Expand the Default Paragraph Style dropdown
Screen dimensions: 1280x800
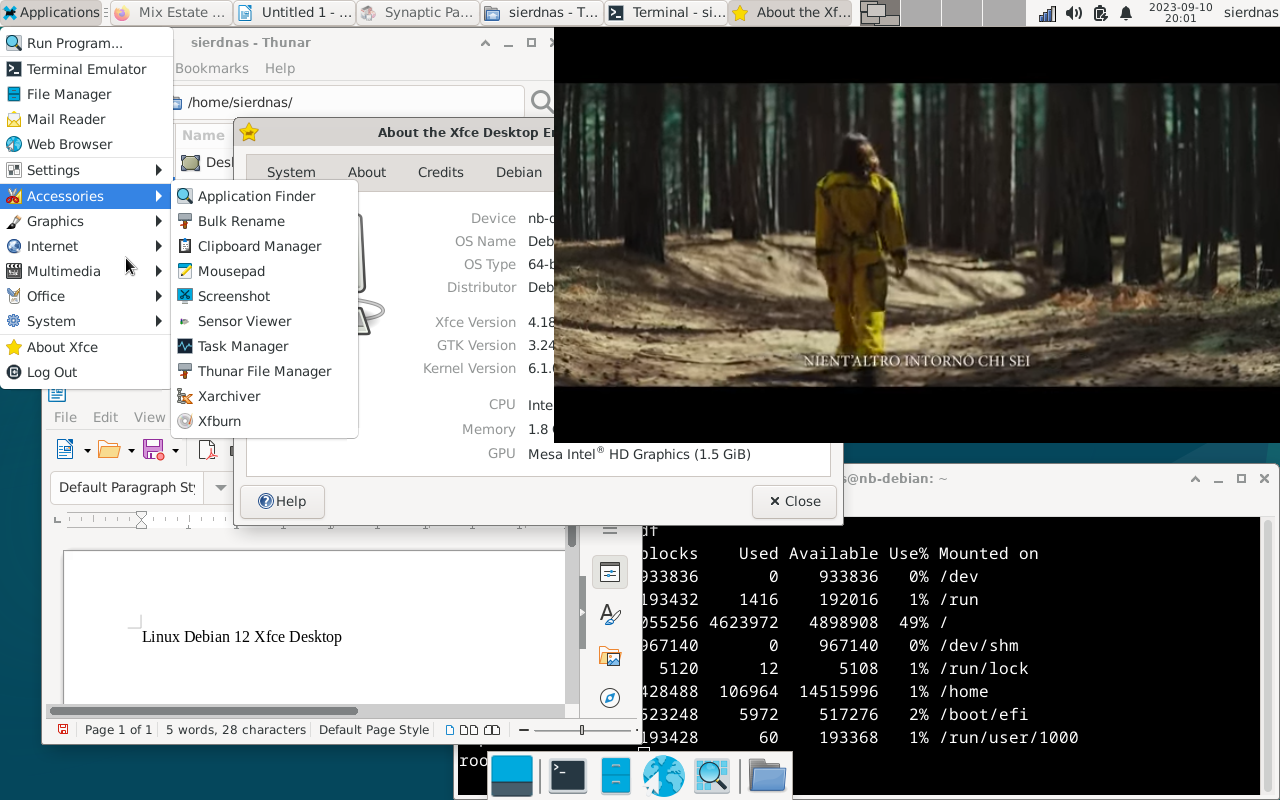(x=220, y=488)
